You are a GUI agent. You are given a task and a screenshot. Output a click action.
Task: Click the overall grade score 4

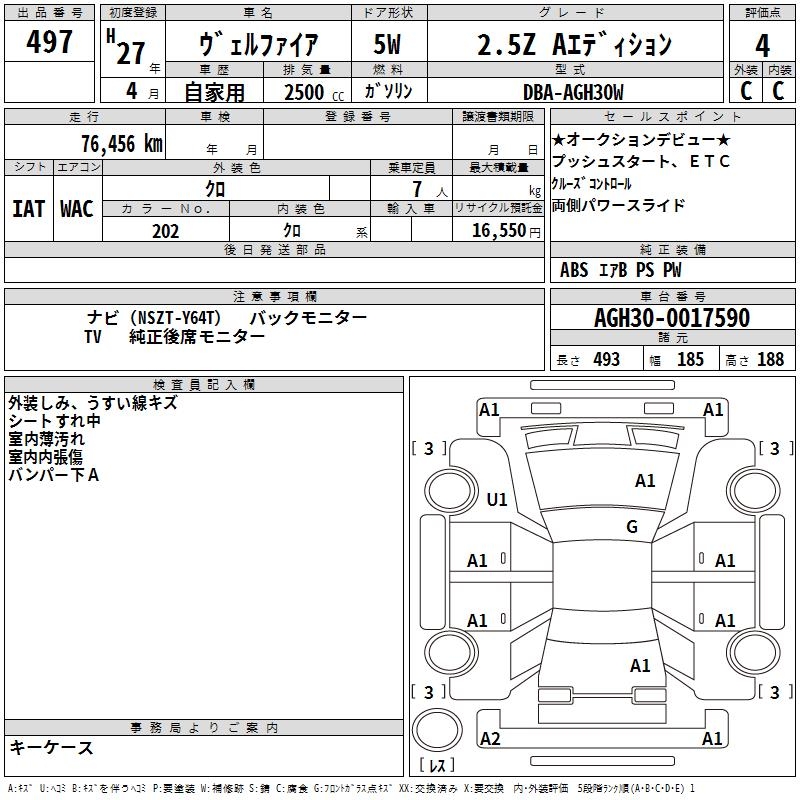(762, 44)
